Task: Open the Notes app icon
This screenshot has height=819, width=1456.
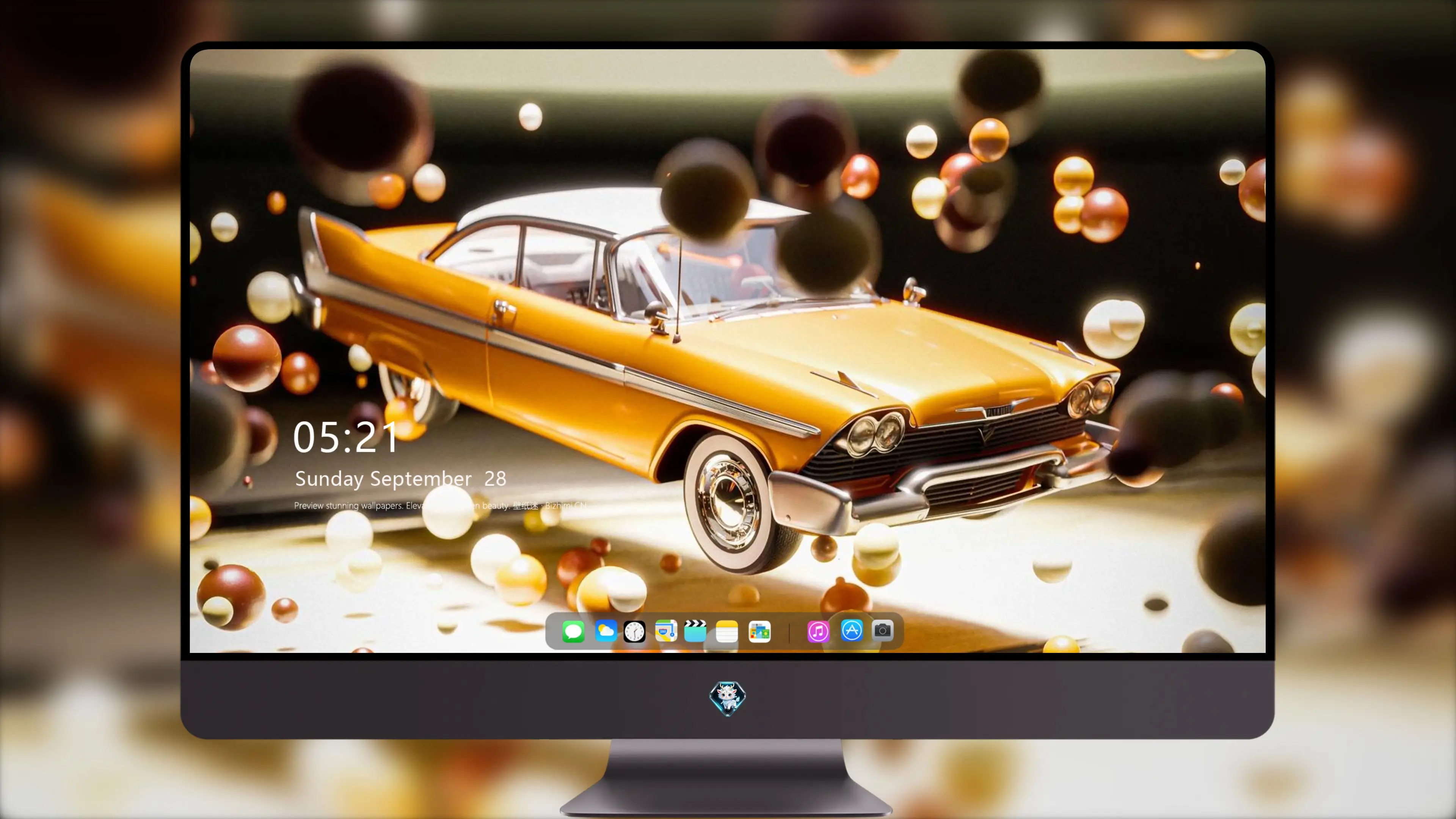Action: click(727, 631)
